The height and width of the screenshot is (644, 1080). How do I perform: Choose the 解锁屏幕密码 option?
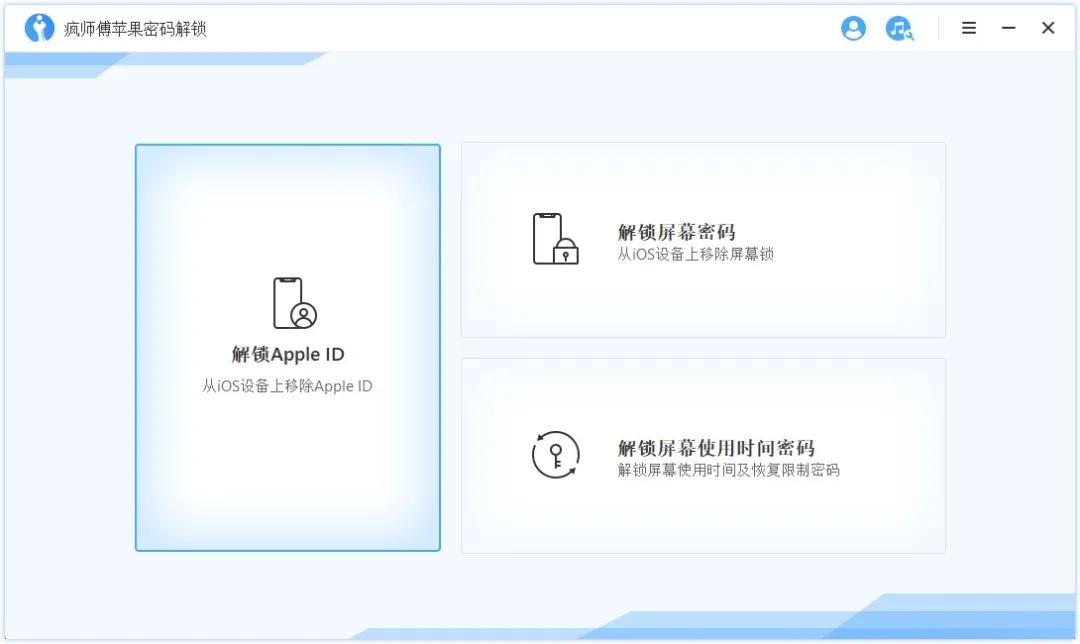[702, 240]
